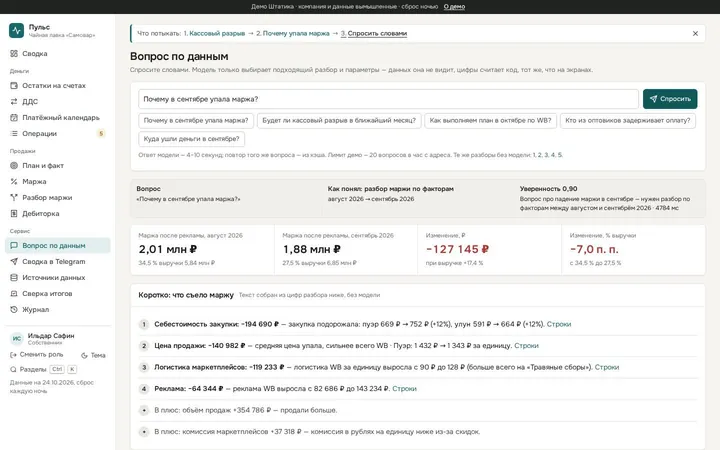Click the question text input field
Image resolution: width=720 pixels, height=450 pixels.
[x=388, y=99]
